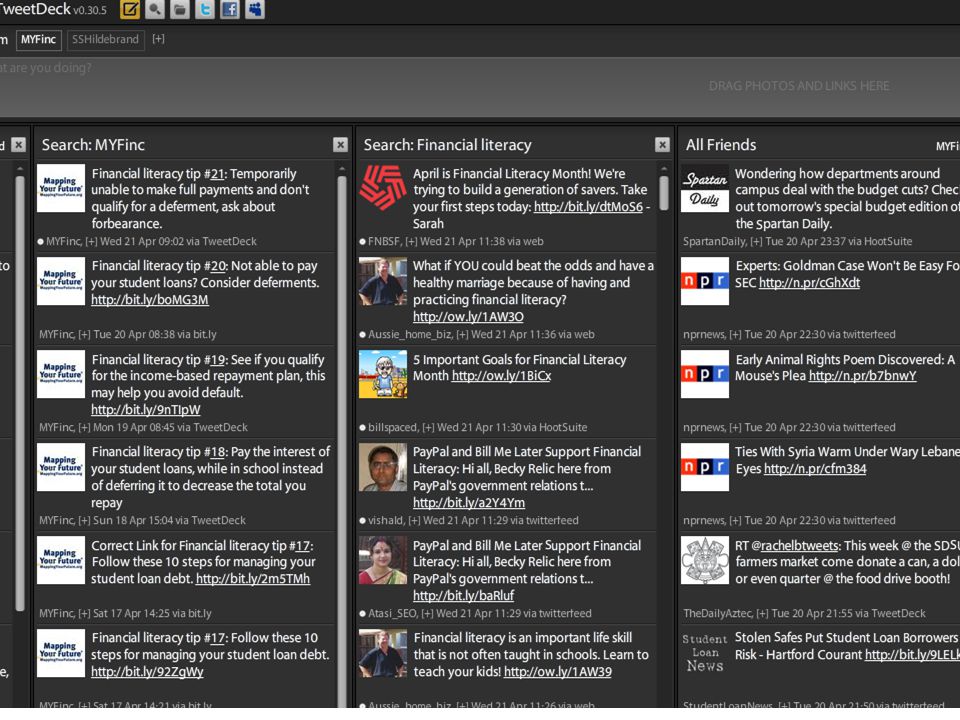Open the compose tweet icon in toolbar

point(130,9)
